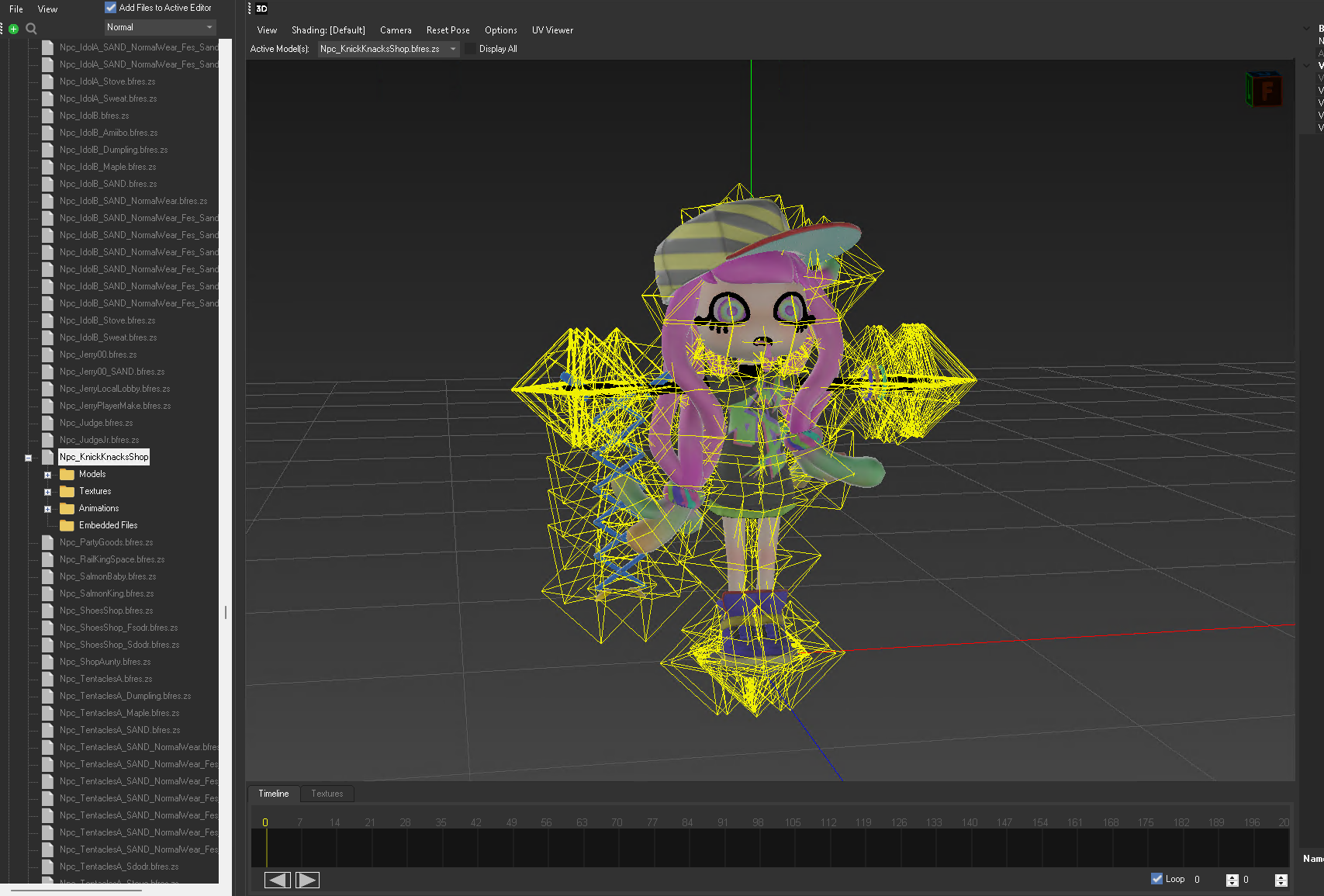
Task: Click file icon beside Npc_SalmonKing.bfres.zs
Action: tap(47, 593)
